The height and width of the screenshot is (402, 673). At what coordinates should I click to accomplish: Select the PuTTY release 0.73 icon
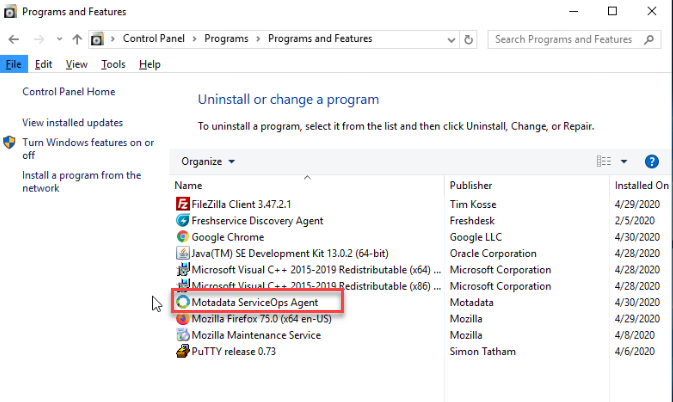click(x=182, y=351)
